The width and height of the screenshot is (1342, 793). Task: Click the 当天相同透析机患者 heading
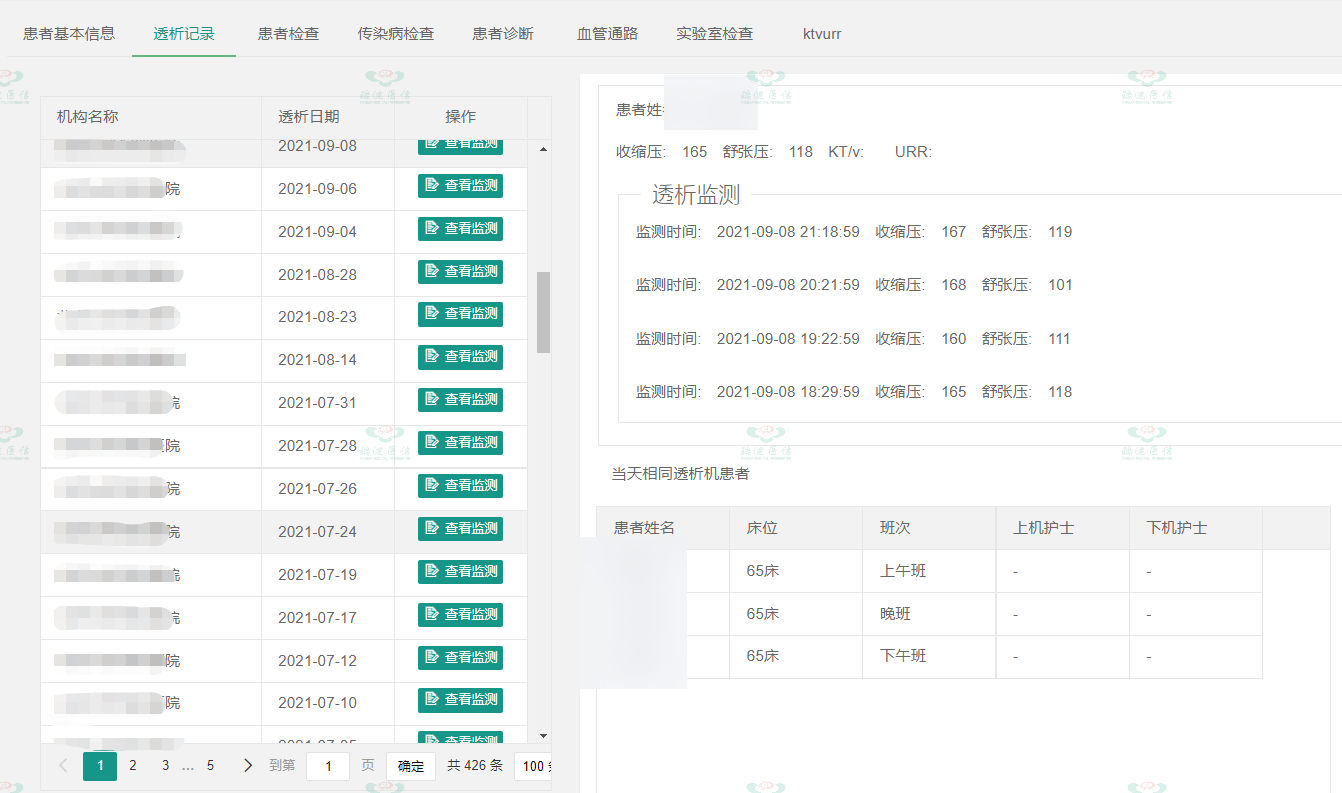680,474
